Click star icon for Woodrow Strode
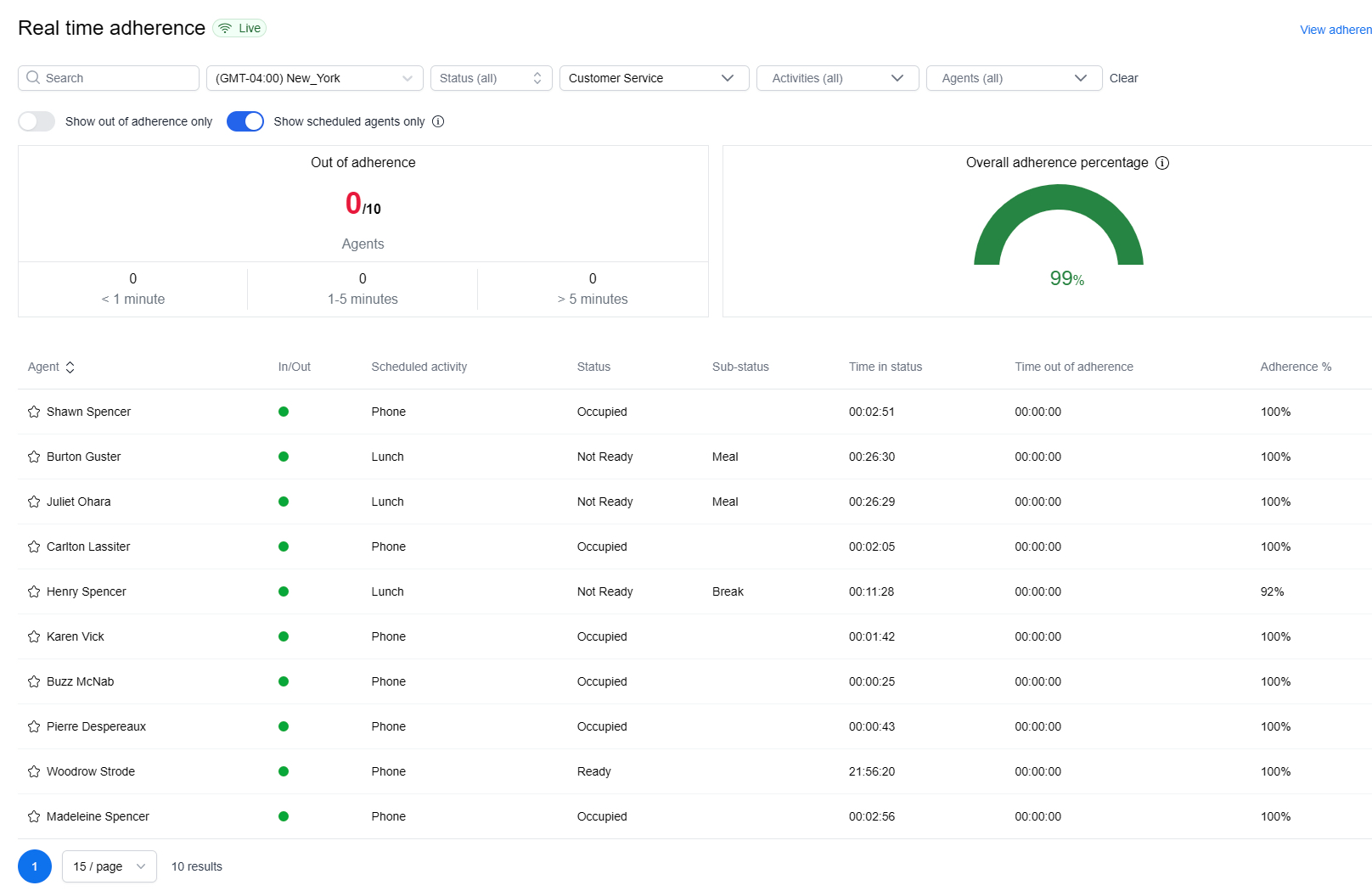 pos(34,771)
